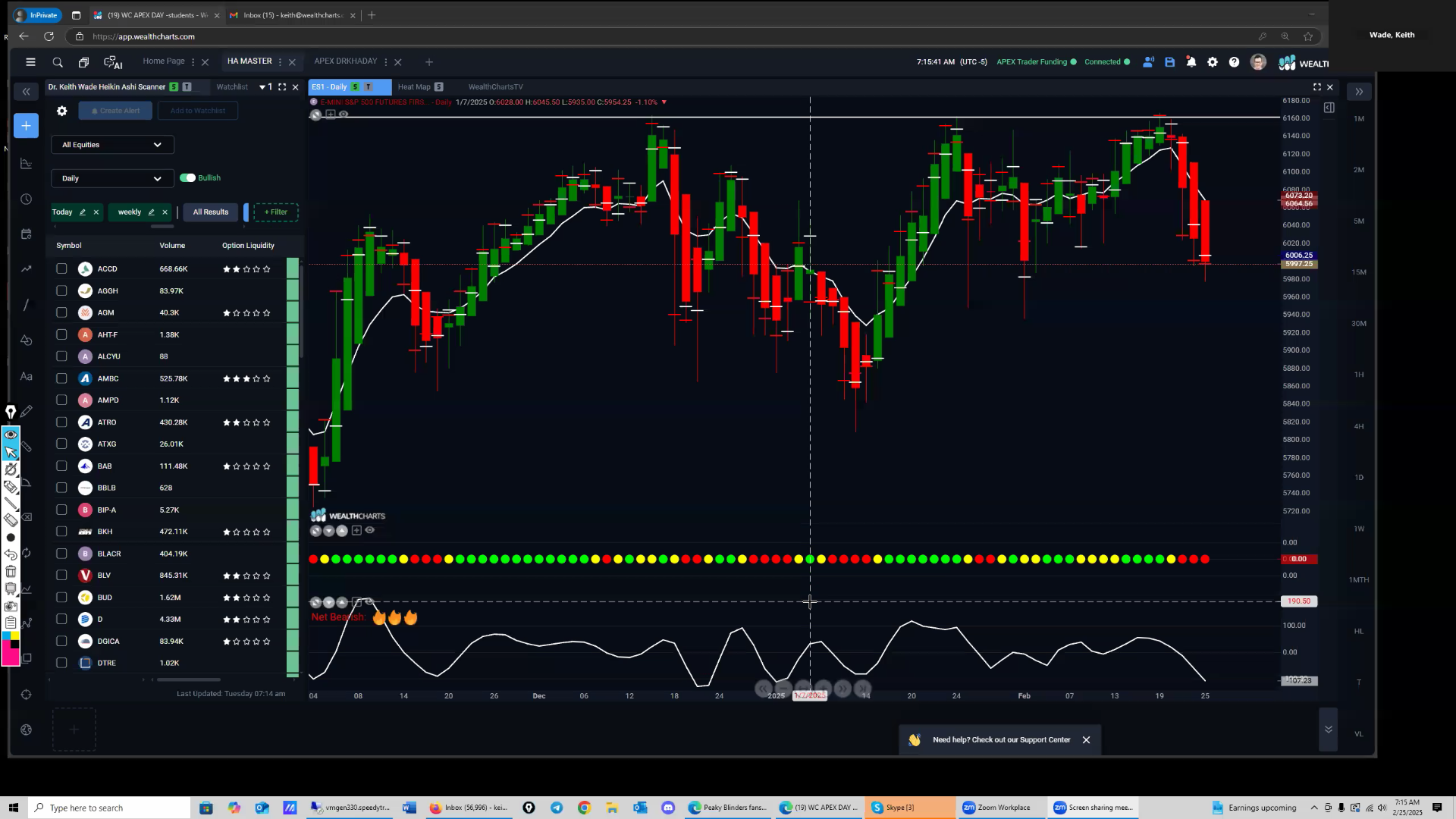The height and width of the screenshot is (819, 1456).
Task: Click the blue plus add widget button
Action: pos(26,126)
